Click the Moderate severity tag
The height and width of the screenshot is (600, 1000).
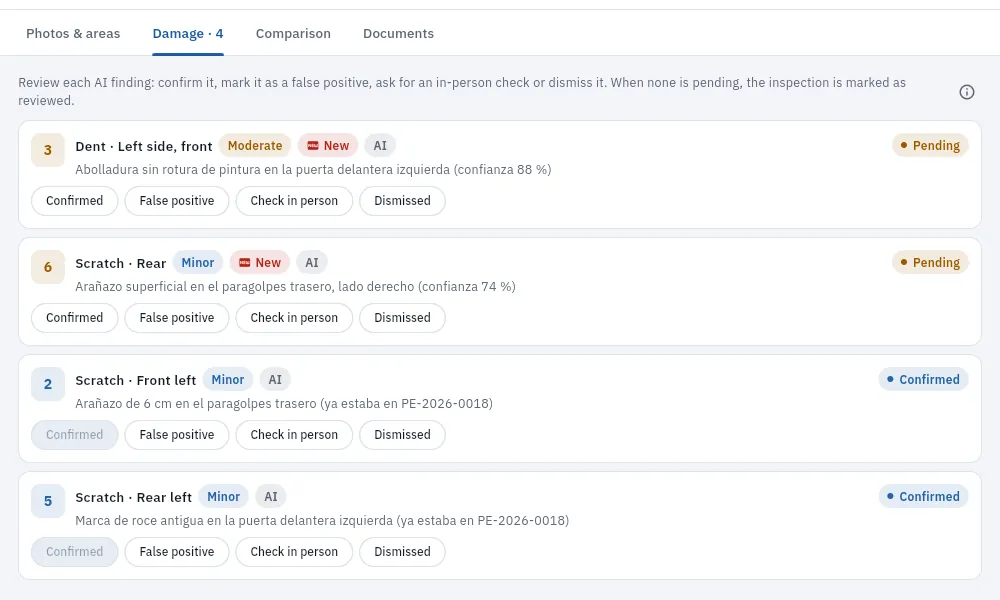point(255,145)
